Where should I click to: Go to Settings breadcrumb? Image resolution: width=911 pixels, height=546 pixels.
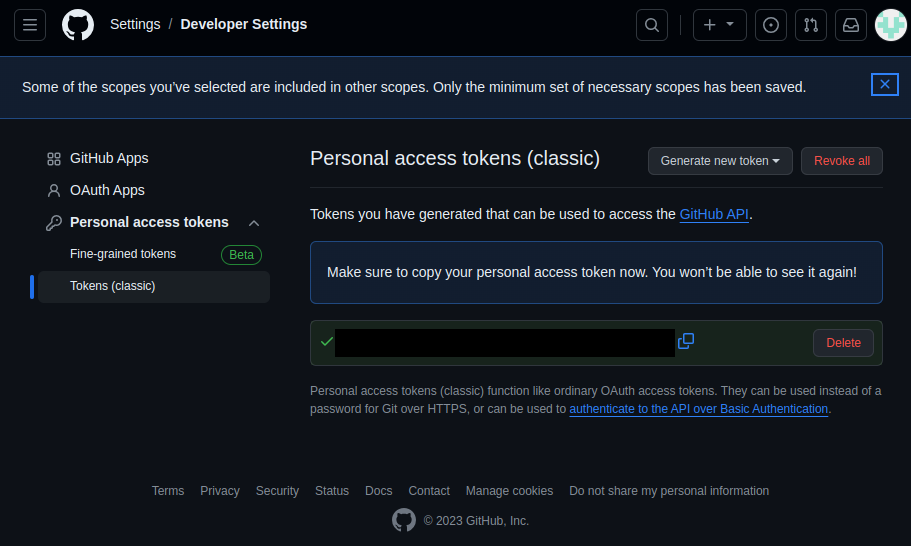pyautogui.click(x=135, y=24)
